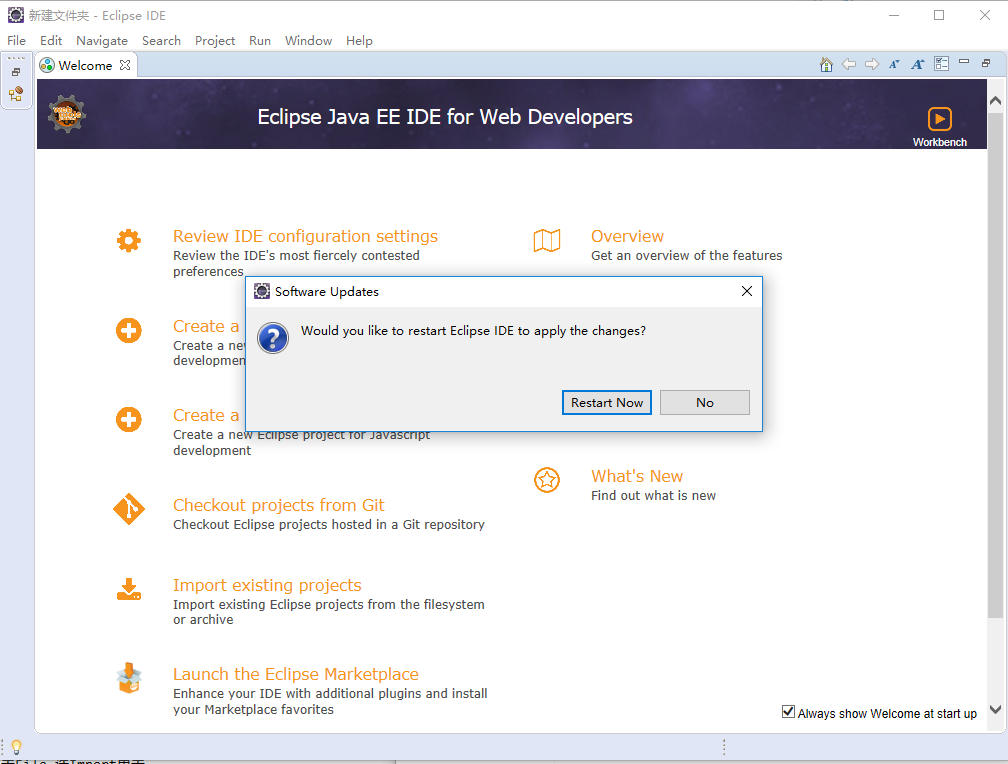This screenshot has width=1008, height=764.
Task: Minimize the Welcome view panel
Action: point(964,62)
